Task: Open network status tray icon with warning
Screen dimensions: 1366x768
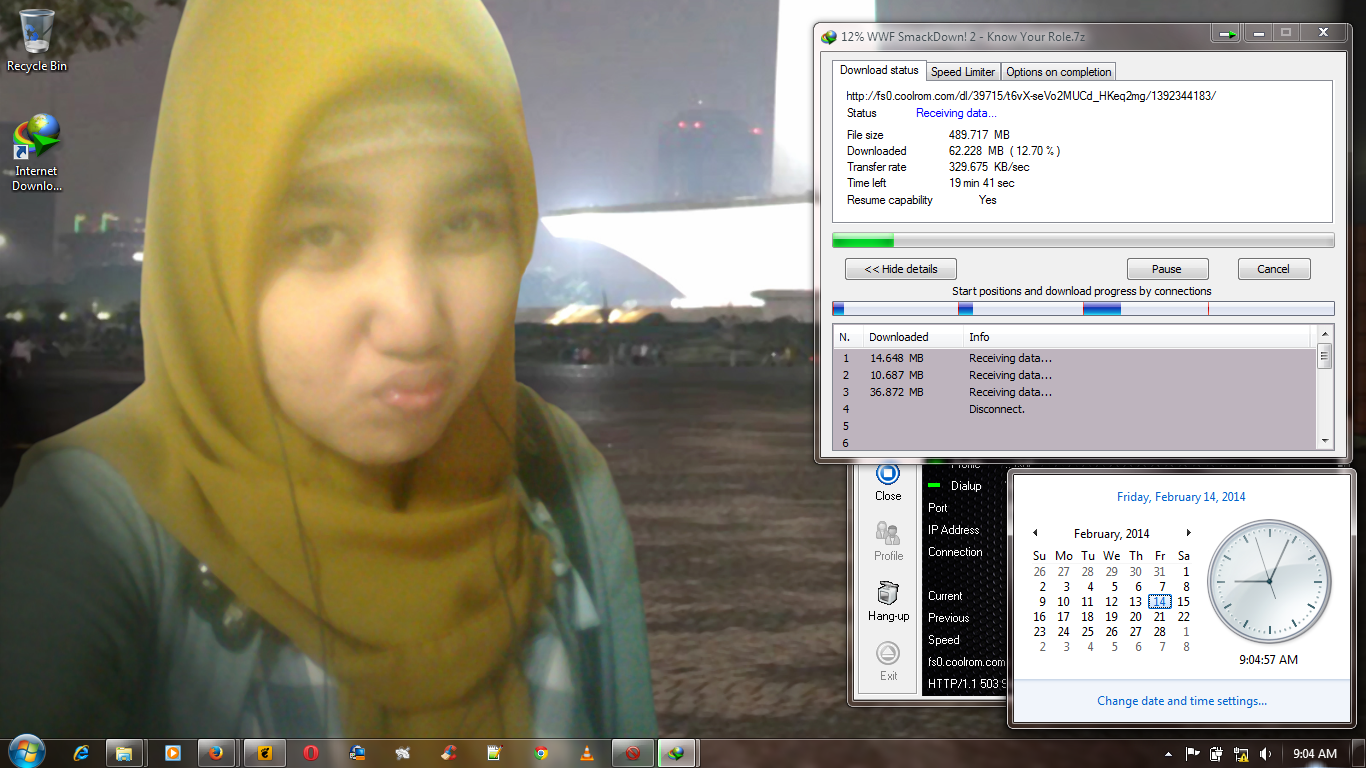Action: coord(1241,754)
